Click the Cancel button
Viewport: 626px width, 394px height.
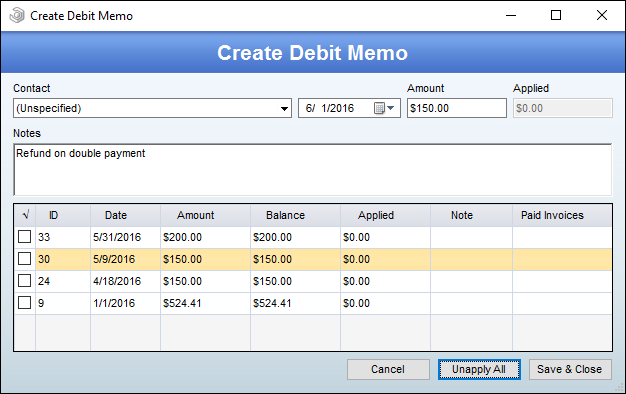[388, 369]
